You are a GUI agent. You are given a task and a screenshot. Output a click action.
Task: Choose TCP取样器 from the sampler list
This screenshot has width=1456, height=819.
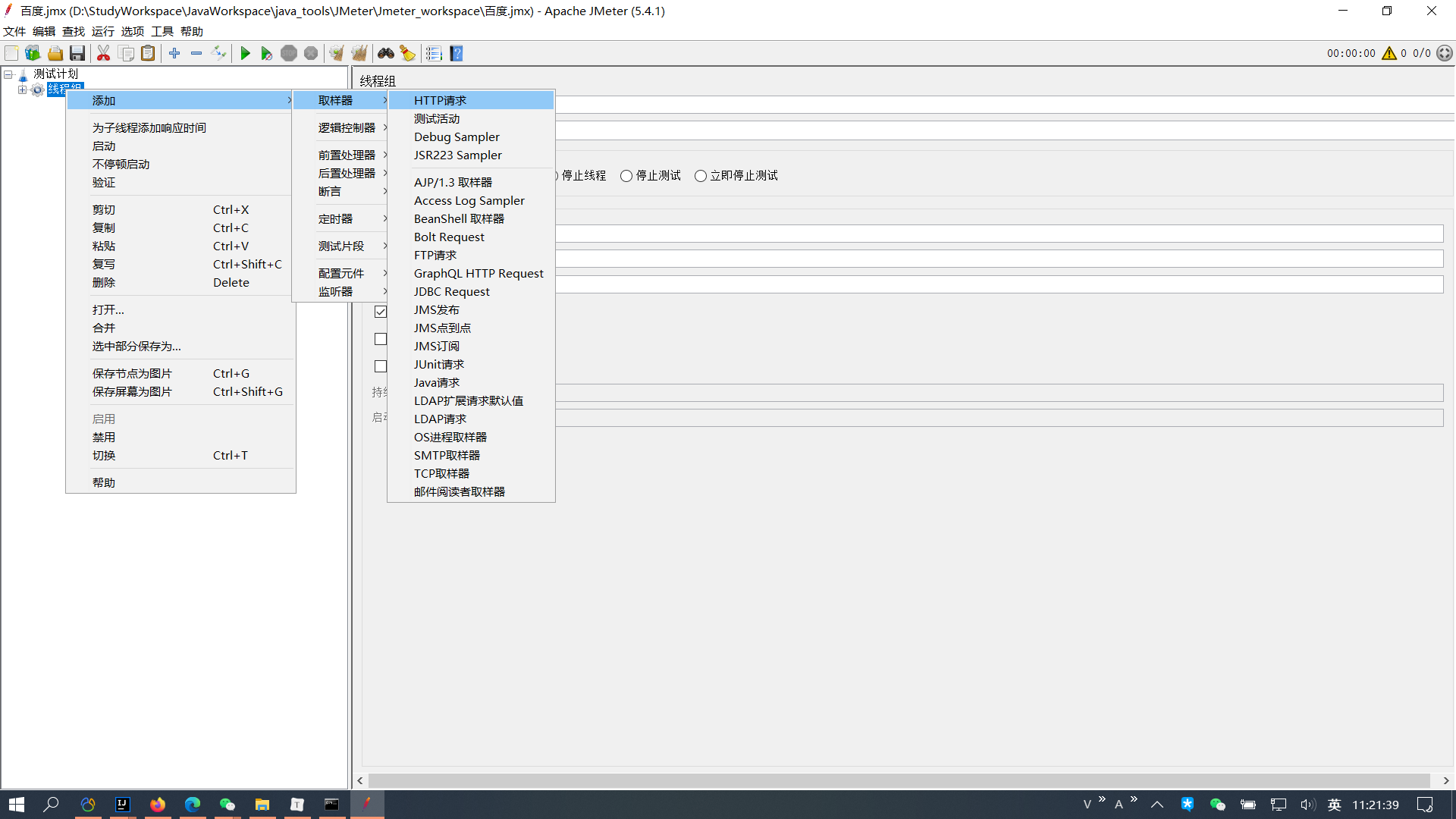[x=471, y=473]
